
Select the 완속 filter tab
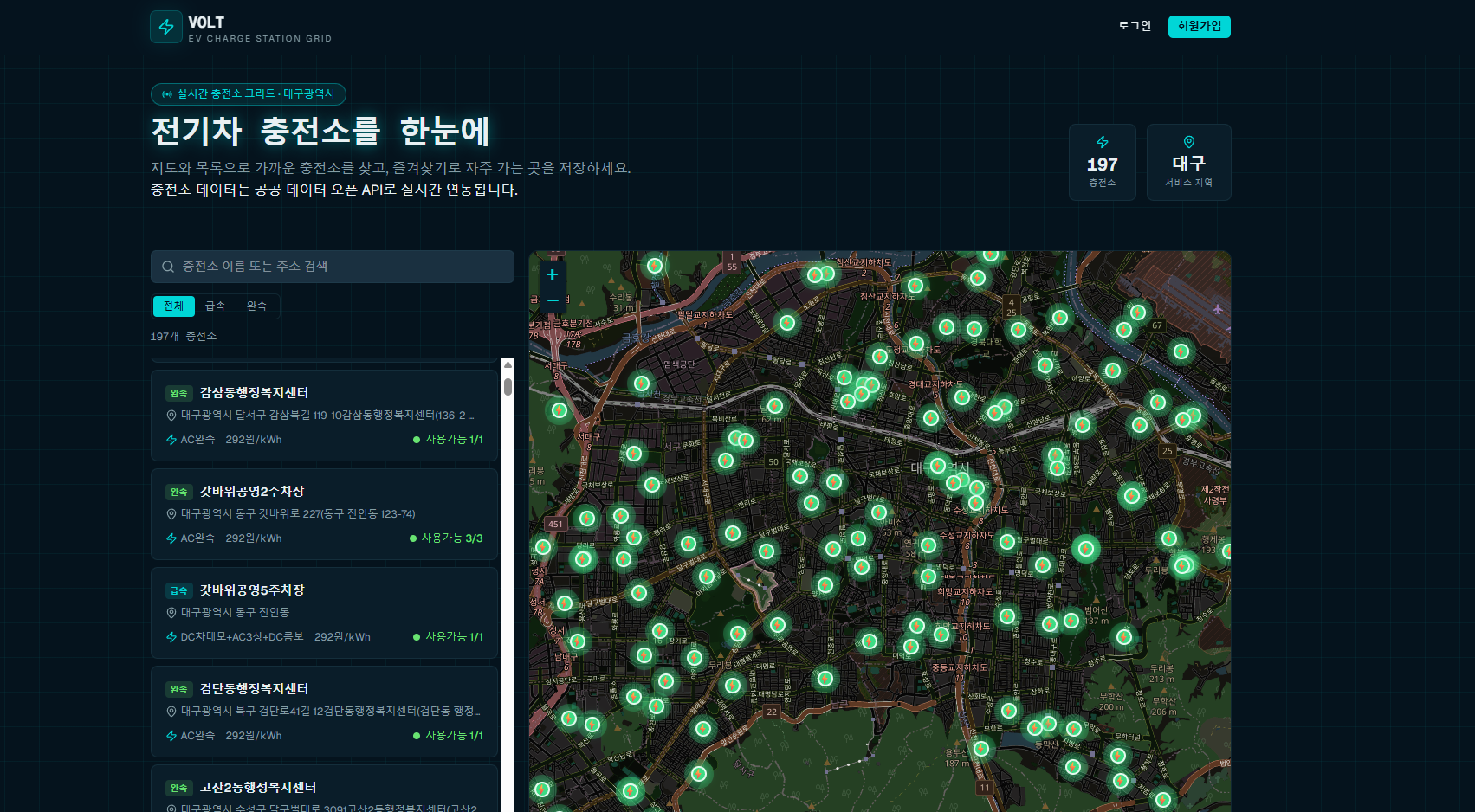[x=256, y=306]
